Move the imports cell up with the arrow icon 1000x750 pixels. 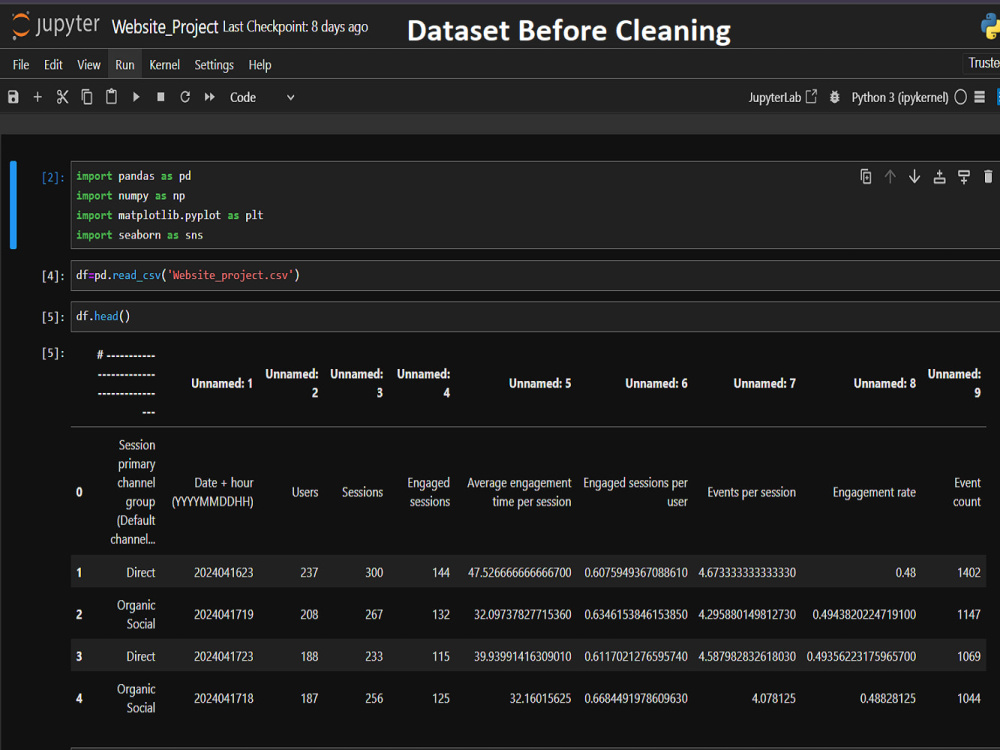tap(890, 177)
